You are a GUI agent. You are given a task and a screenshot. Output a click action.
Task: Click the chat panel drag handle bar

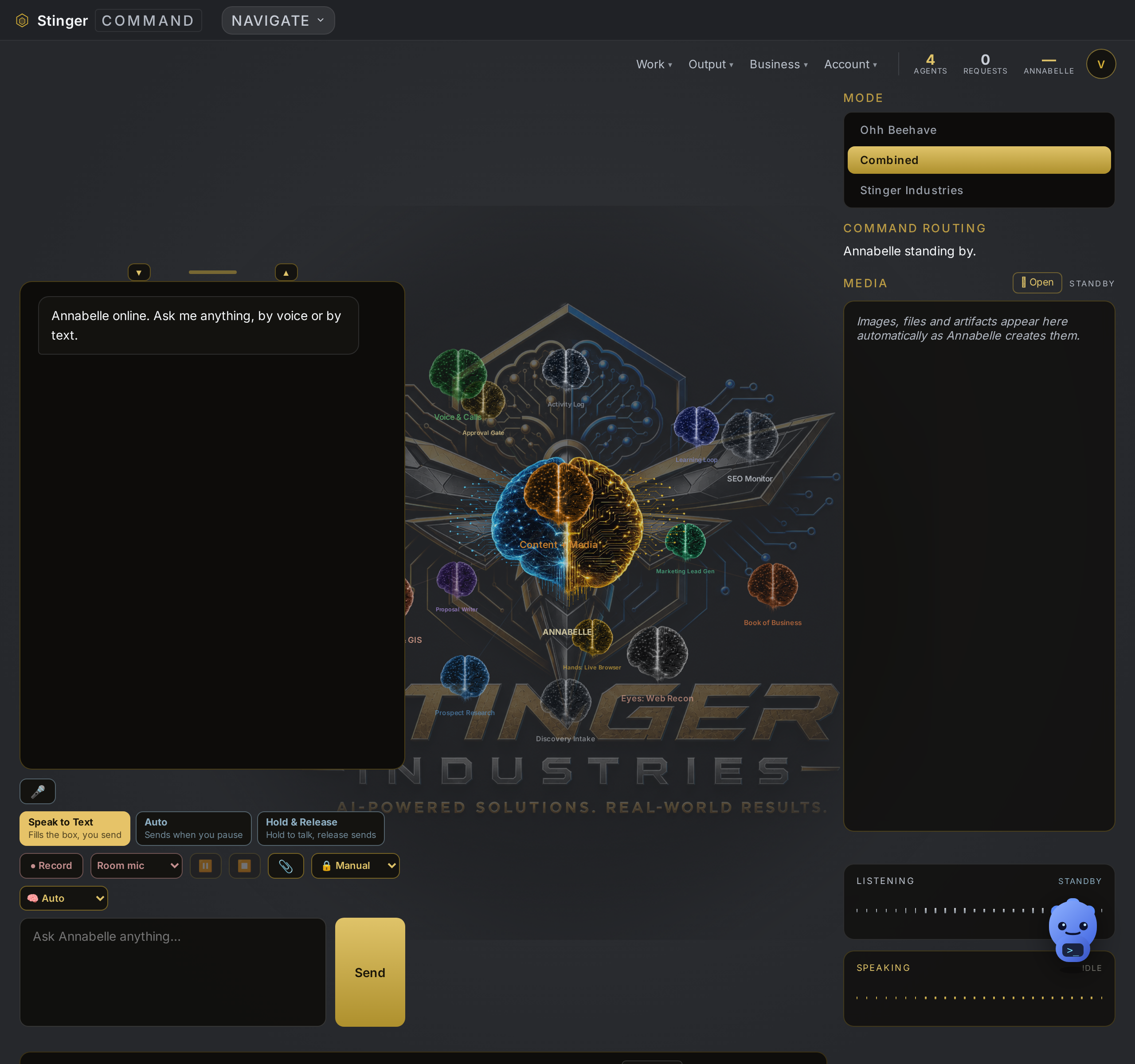pyautogui.click(x=212, y=272)
